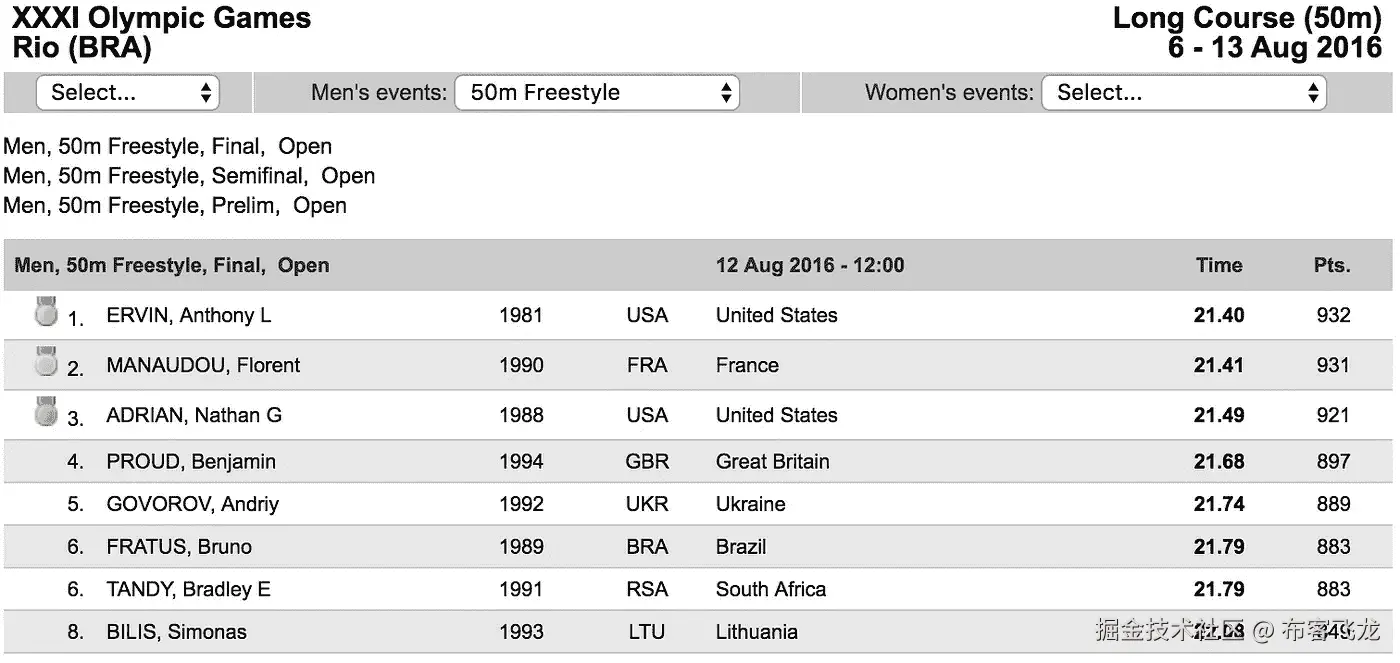Click BILIS, Simonas in eighth place
Viewport: 1400px width, 663px height.
[176, 632]
